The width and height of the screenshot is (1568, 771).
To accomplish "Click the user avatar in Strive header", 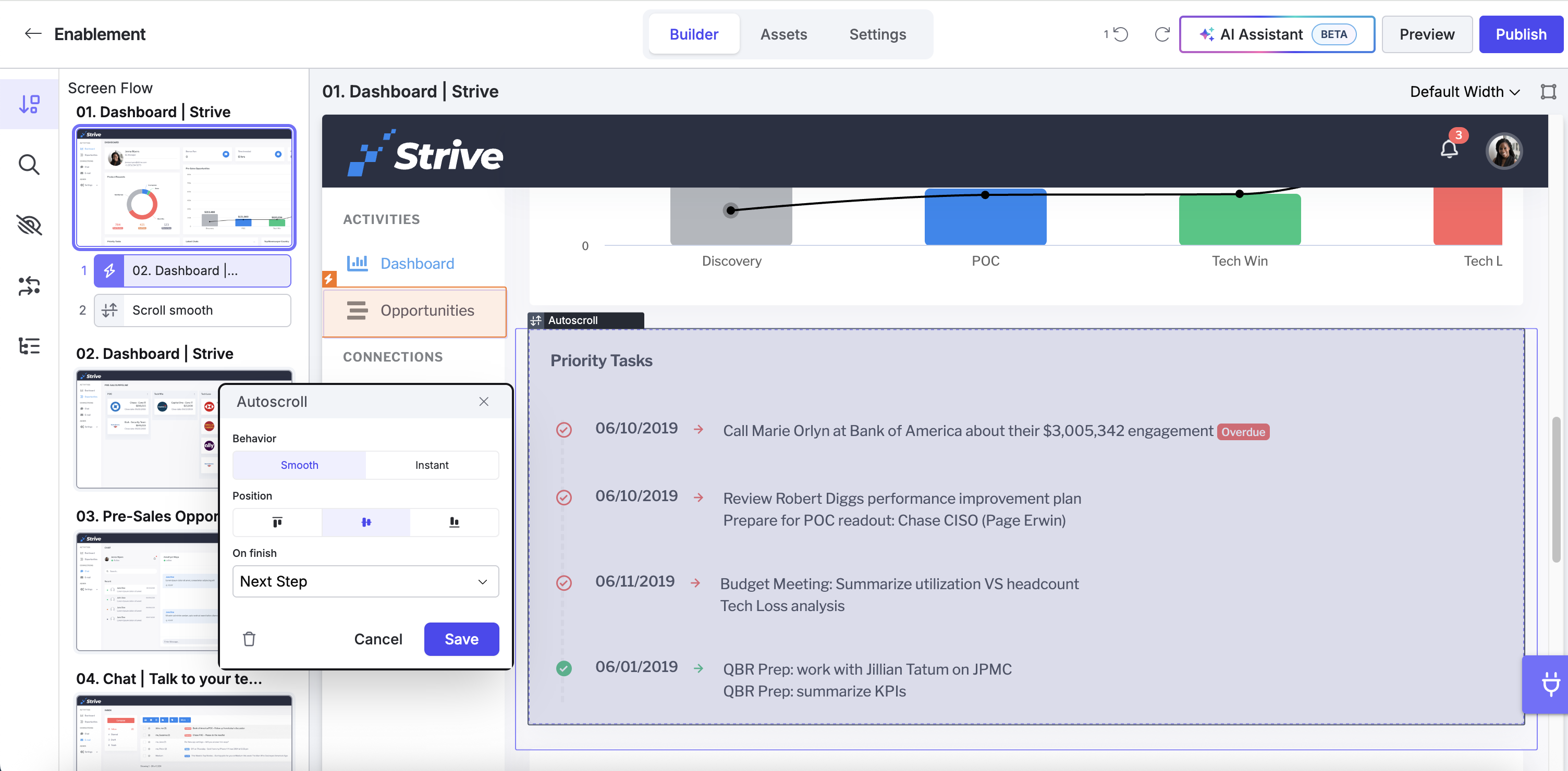I will coord(1504,151).
